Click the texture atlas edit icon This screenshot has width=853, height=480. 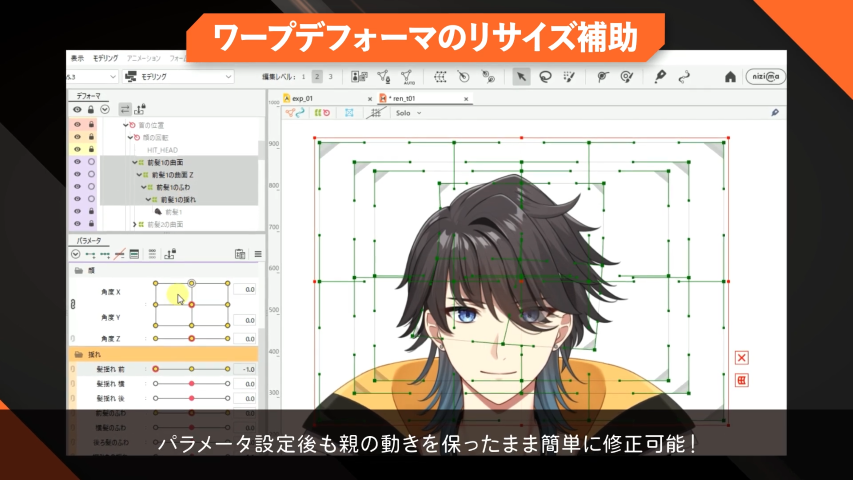(359, 77)
